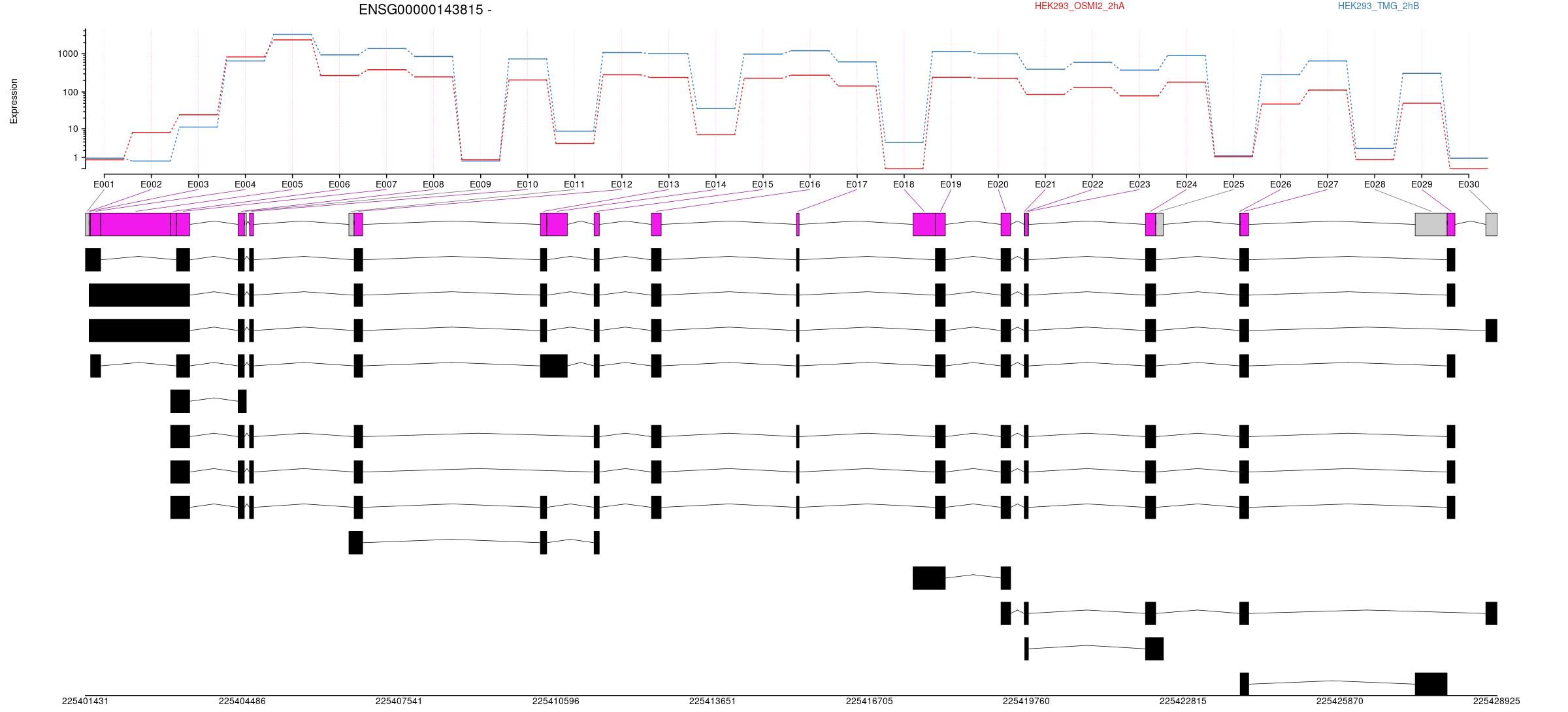Viewport: 1568px width, 712px height.
Task: Click genomic coordinate 225413651
Action: [x=713, y=701]
